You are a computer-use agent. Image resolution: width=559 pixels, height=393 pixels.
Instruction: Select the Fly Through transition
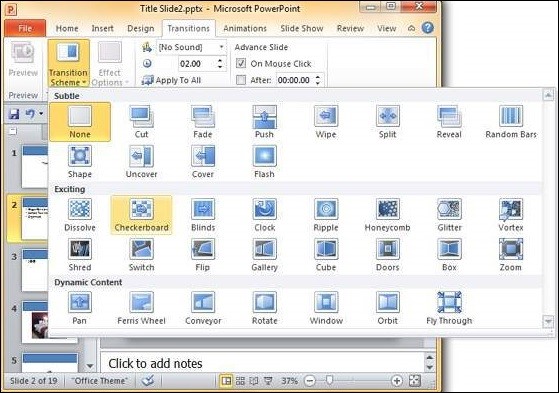click(449, 308)
